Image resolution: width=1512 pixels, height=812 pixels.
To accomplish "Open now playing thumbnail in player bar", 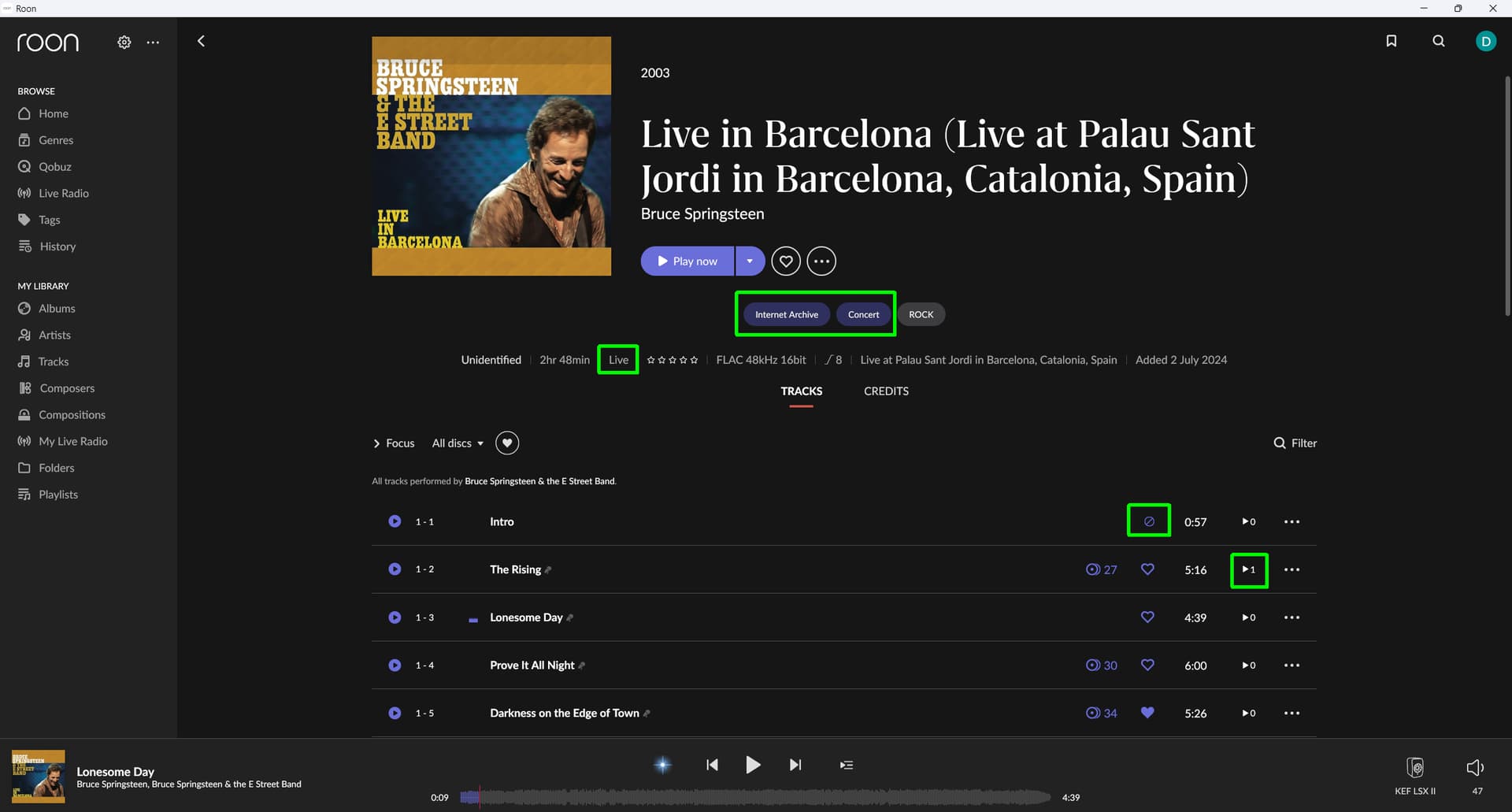I will pyautogui.click(x=38, y=776).
